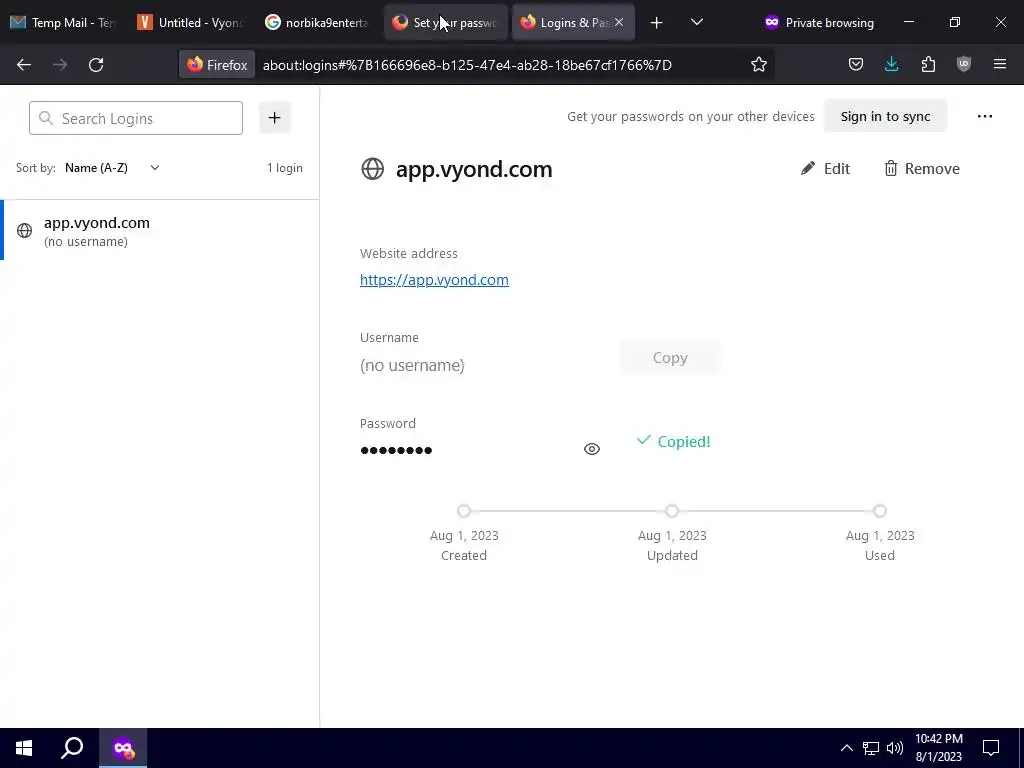Select the app.vyond.com login in sidebar
Viewport: 1024px width, 768px height.
tap(160, 231)
